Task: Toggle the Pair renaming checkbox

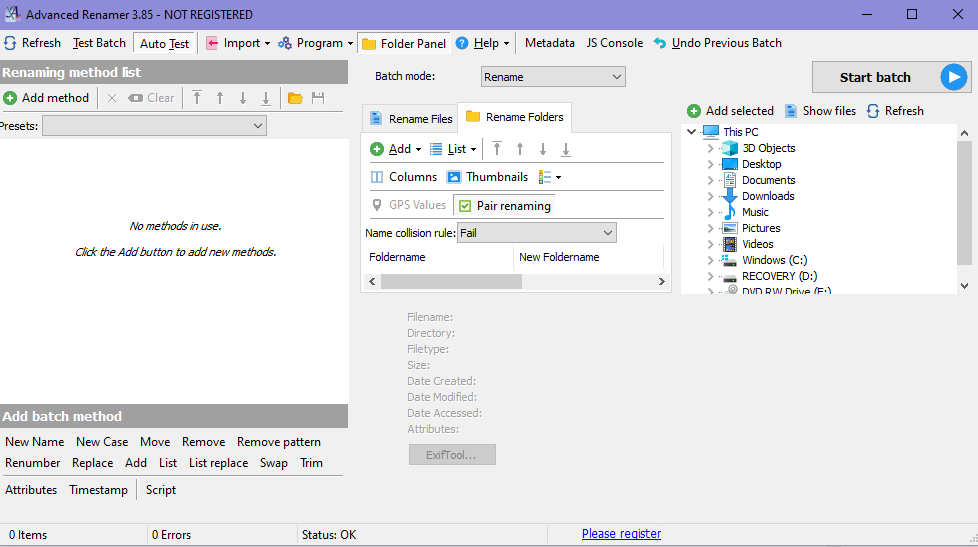Action: pos(505,205)
